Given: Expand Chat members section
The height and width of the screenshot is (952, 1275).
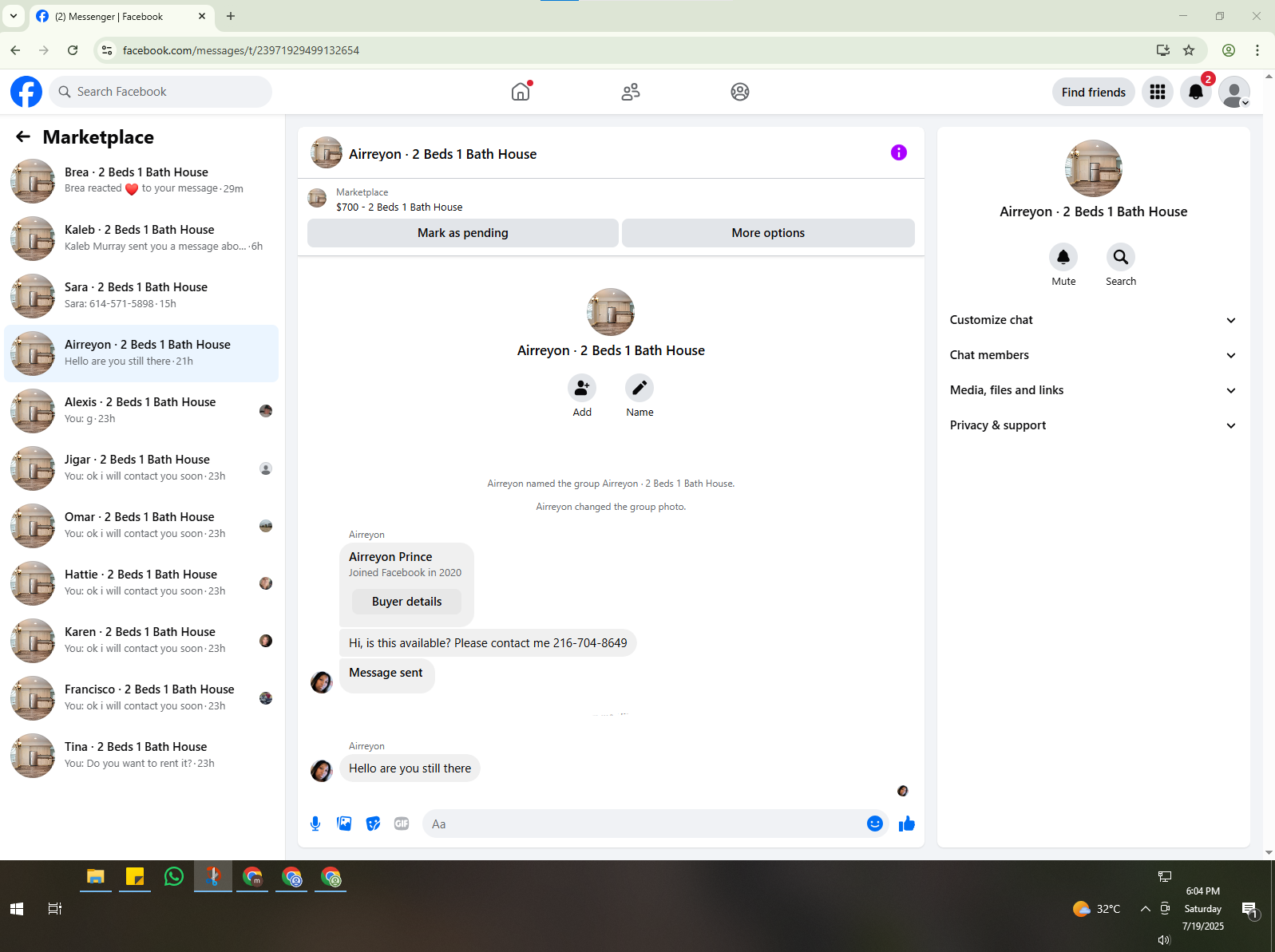Looking at the screenshot, I should (x=1093, y=355).
